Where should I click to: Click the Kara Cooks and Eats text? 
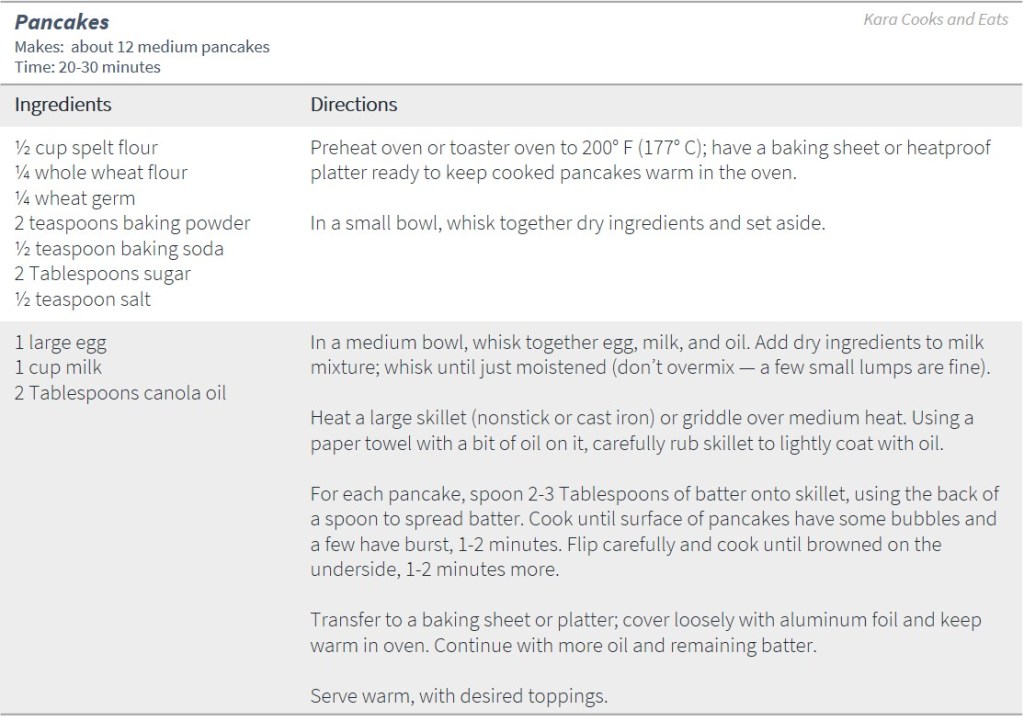click(935, 19)
